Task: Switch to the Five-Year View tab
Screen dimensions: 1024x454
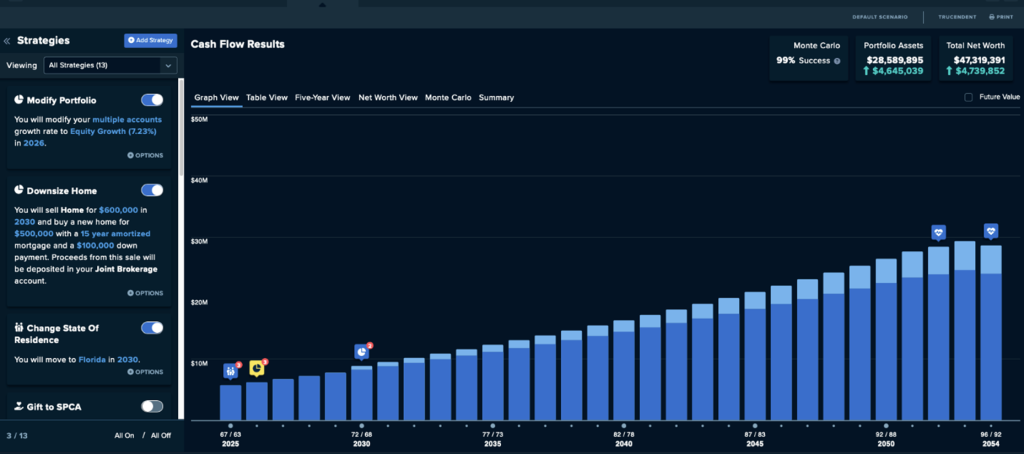Action: click(x=323, y=97)
